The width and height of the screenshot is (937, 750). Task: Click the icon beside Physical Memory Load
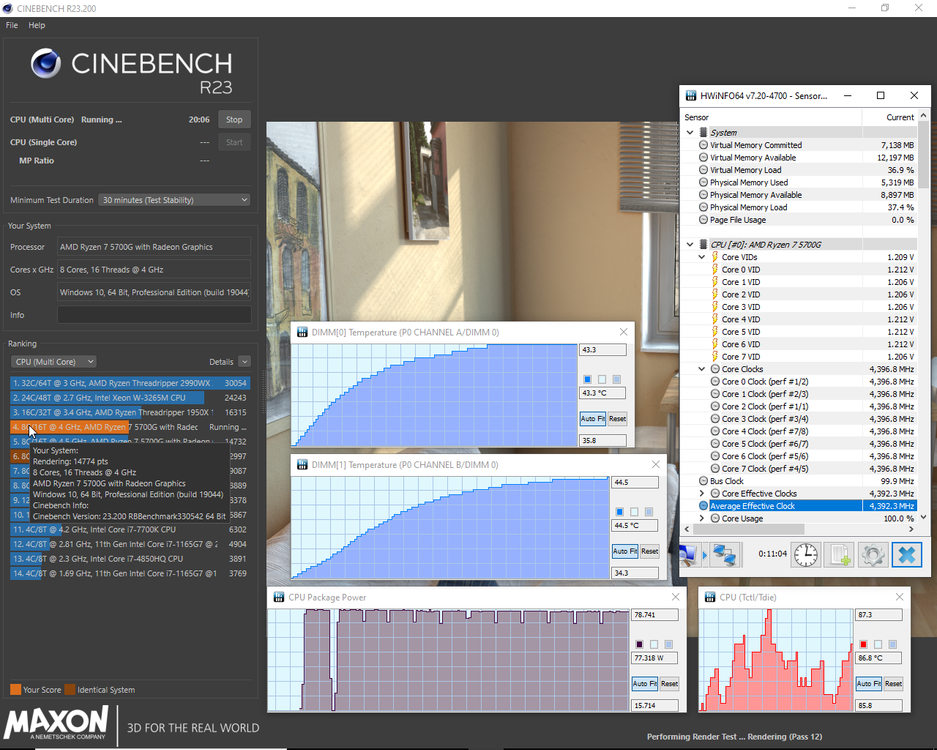[703, 207]
